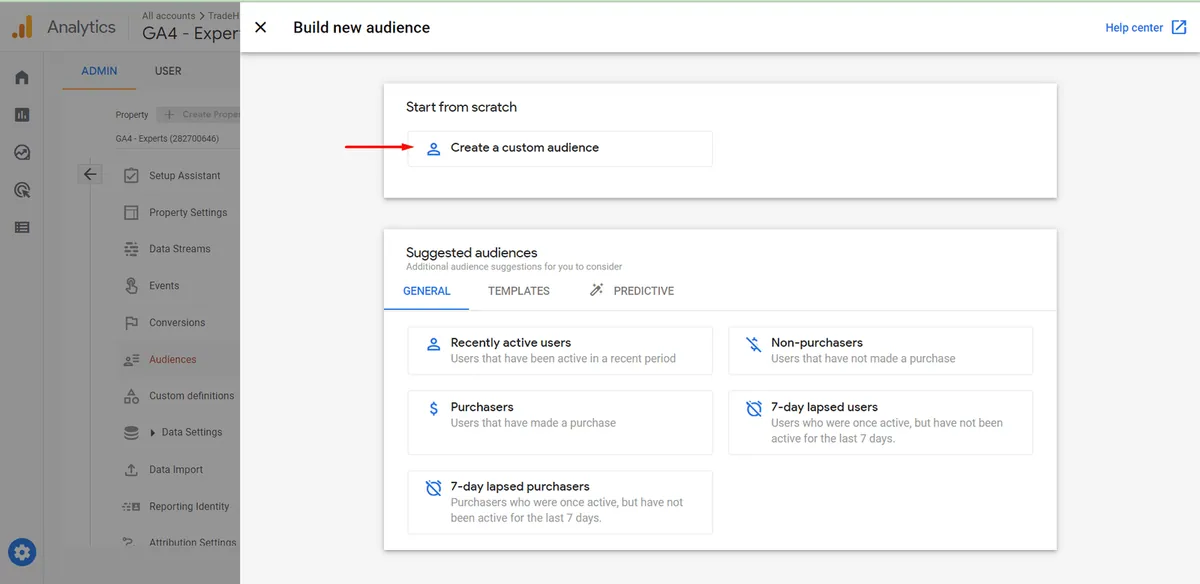Click the Google Analytics logo
This screenshot has height=584, width=1200.
pos(22,27)
